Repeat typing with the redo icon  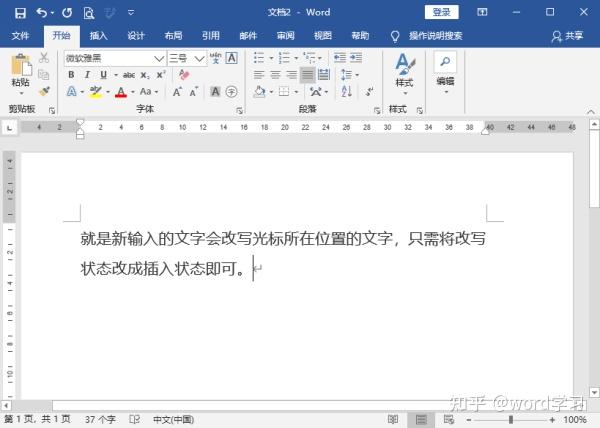click(x=67, y=13)
